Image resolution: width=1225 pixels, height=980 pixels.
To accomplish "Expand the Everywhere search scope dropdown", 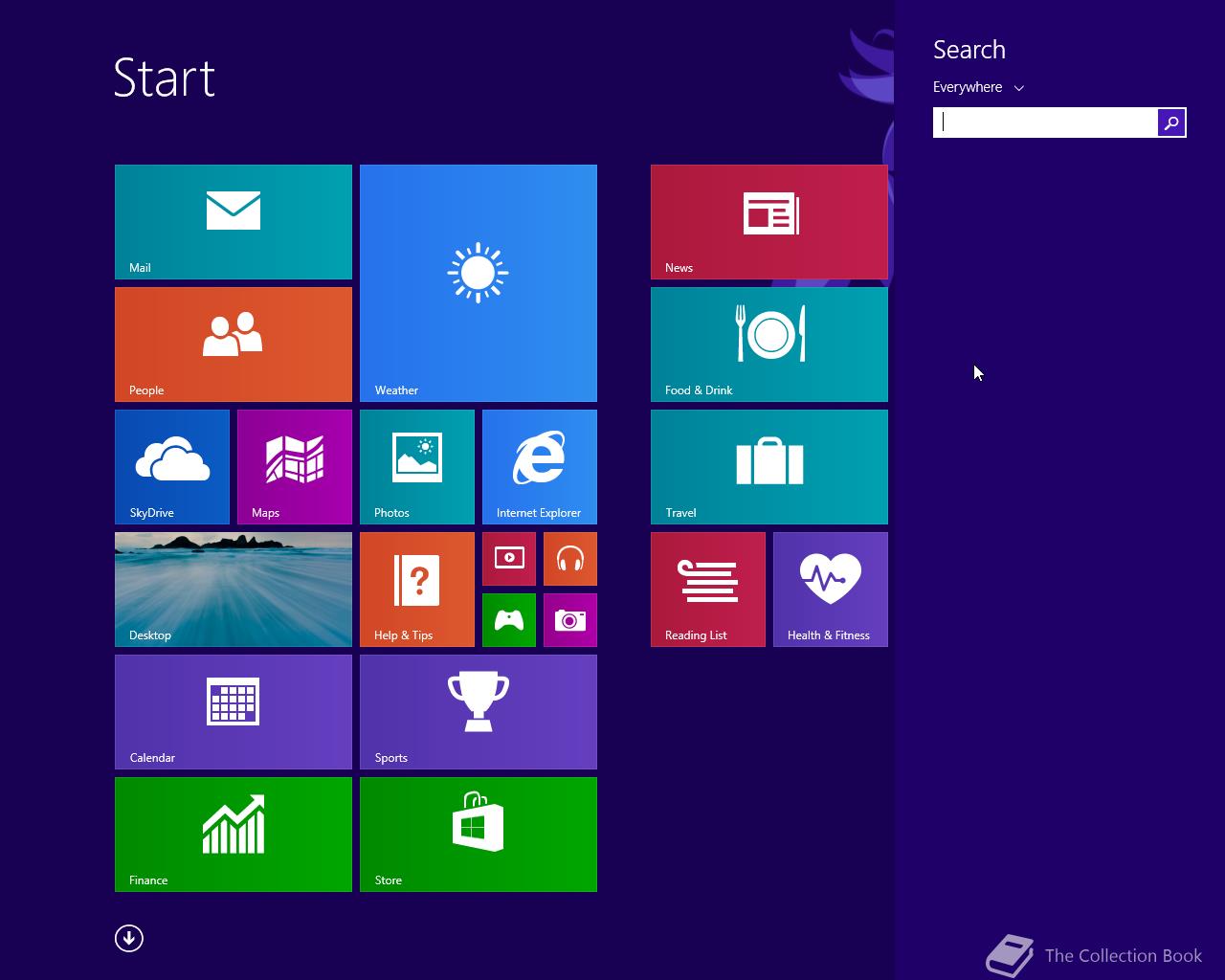I will click(978, 87).
